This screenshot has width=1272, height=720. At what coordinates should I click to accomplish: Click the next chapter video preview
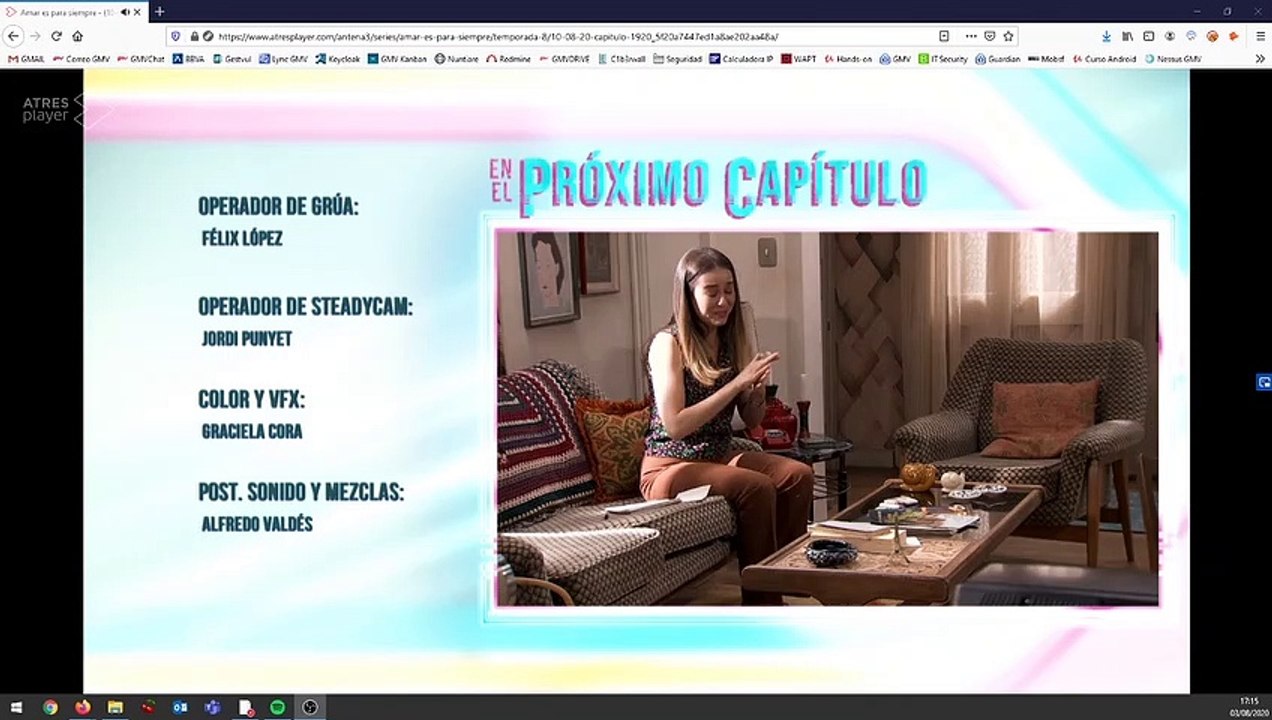coord(827,418)
